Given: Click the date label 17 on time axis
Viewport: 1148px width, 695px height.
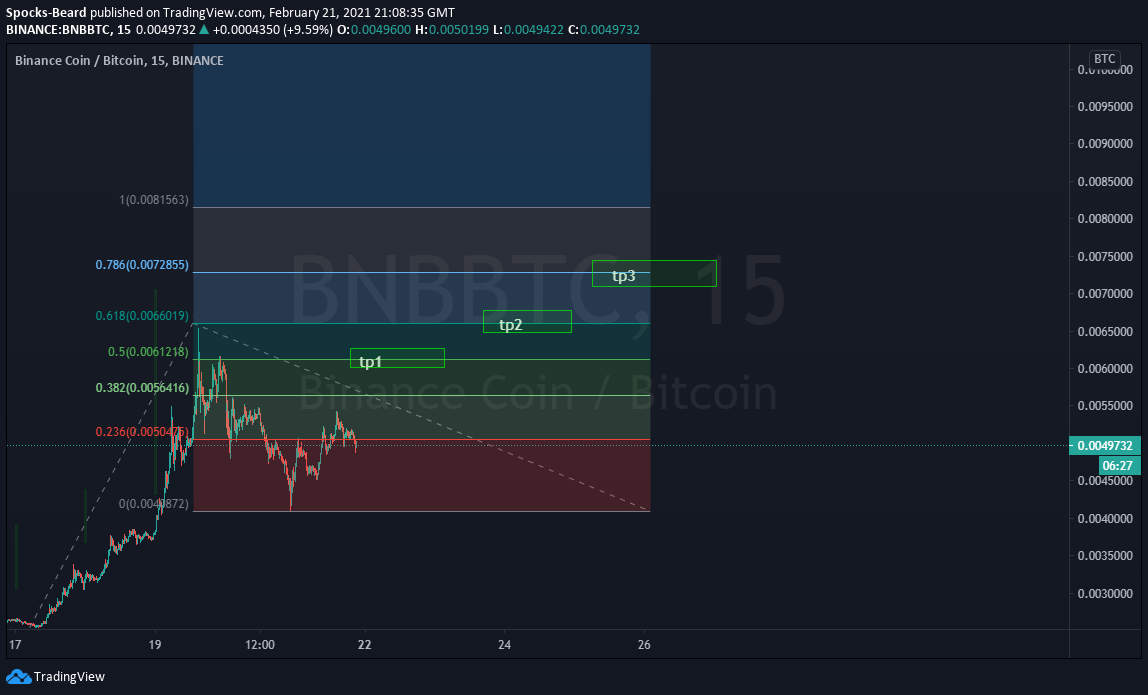Looking at the screenshot, I should [x=15, y=644].
